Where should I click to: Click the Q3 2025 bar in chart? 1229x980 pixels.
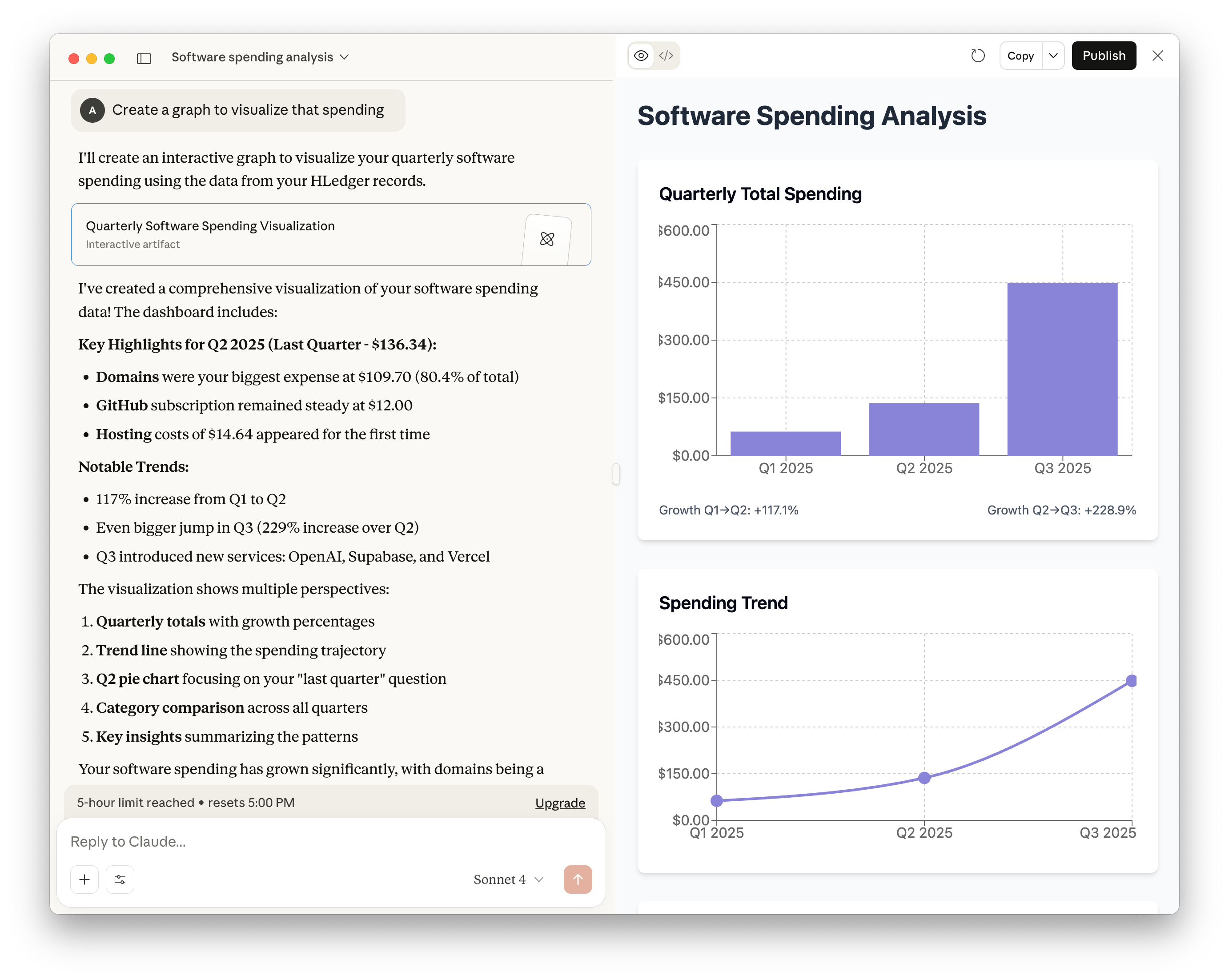(x=1062, y=369)
